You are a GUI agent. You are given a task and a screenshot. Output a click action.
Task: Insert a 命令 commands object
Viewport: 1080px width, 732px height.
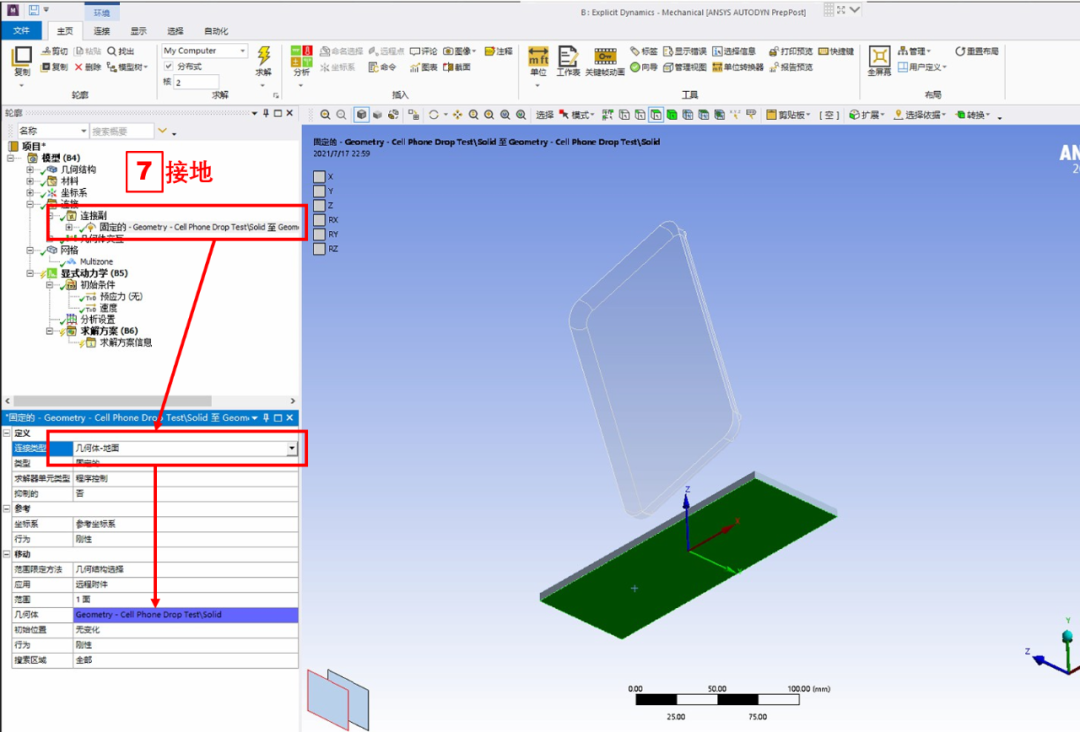click(382, 67)
